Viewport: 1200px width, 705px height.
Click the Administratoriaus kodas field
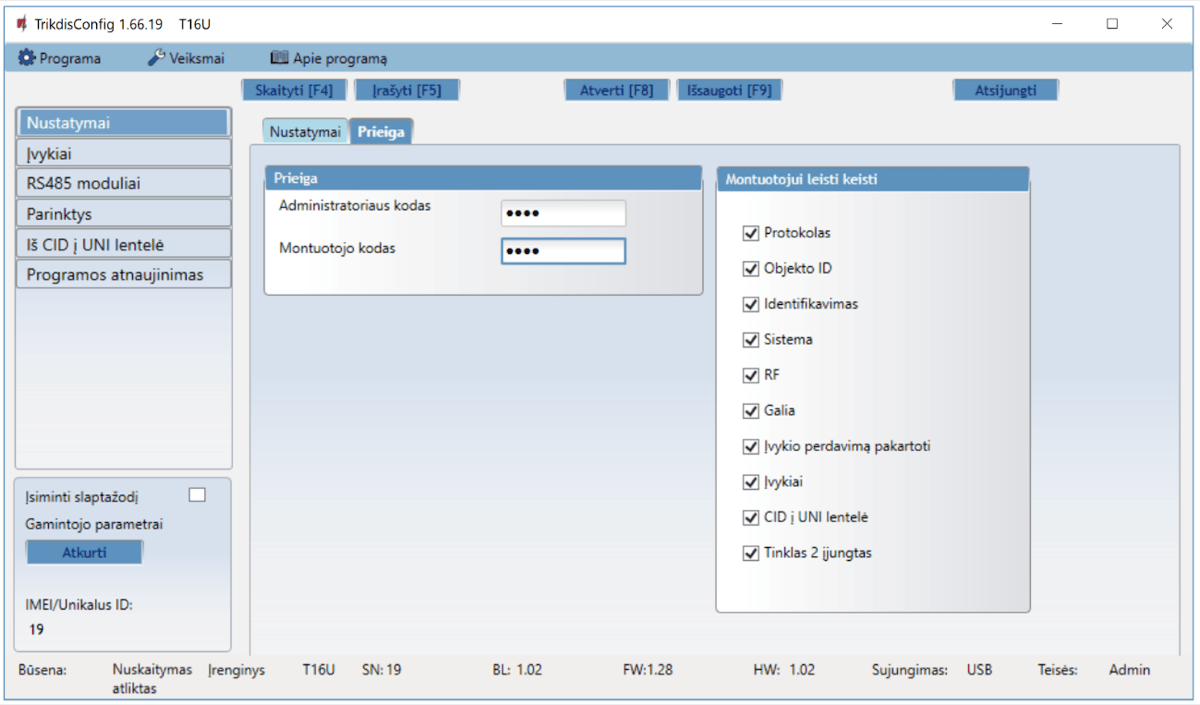click(563, 213)
